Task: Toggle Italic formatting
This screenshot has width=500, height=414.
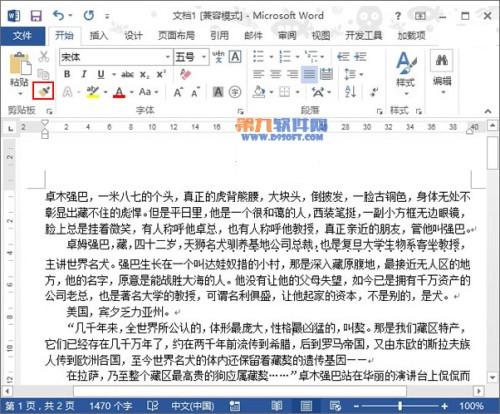Action: click(84, 74)
